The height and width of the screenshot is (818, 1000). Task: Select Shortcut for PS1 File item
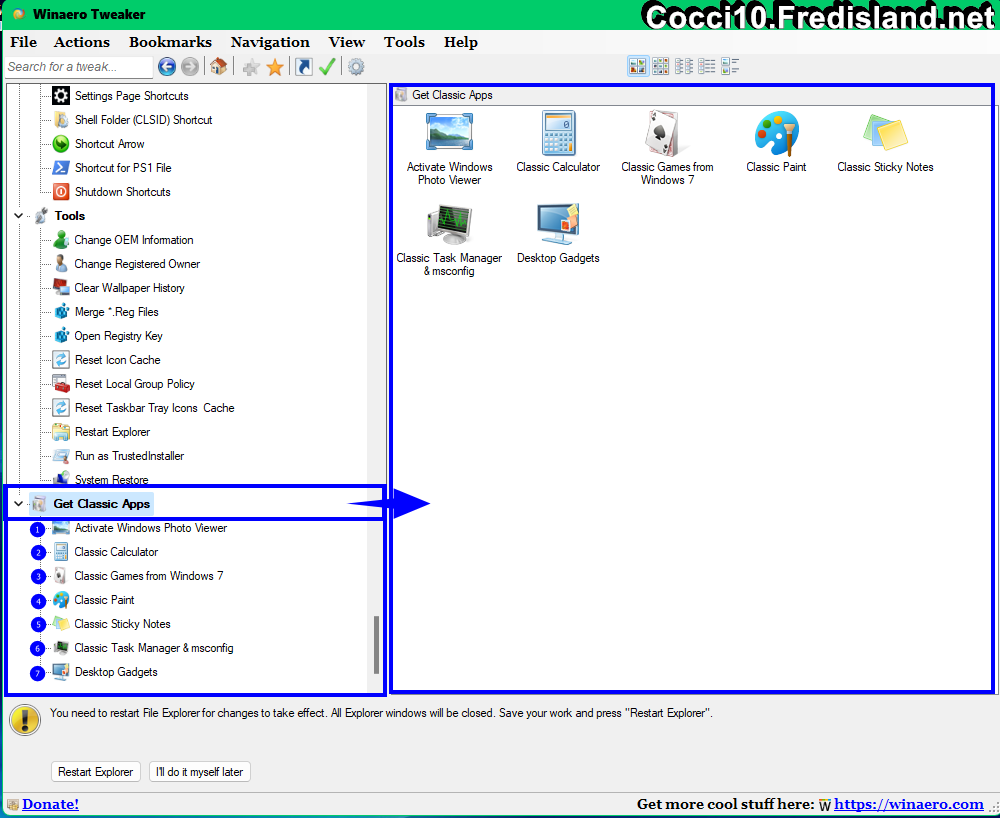pos(123,168)
